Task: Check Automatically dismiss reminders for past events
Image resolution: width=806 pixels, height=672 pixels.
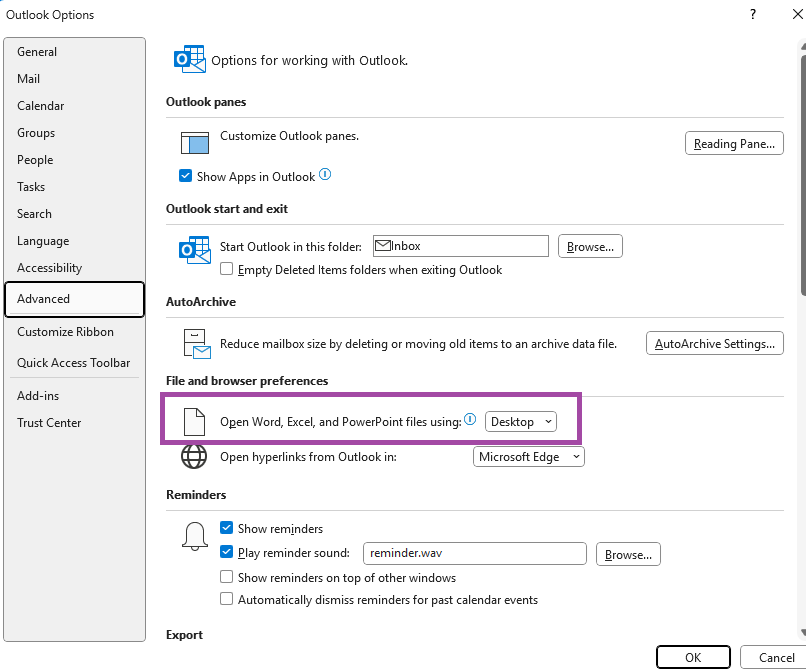Action: (x=226, y=599)
